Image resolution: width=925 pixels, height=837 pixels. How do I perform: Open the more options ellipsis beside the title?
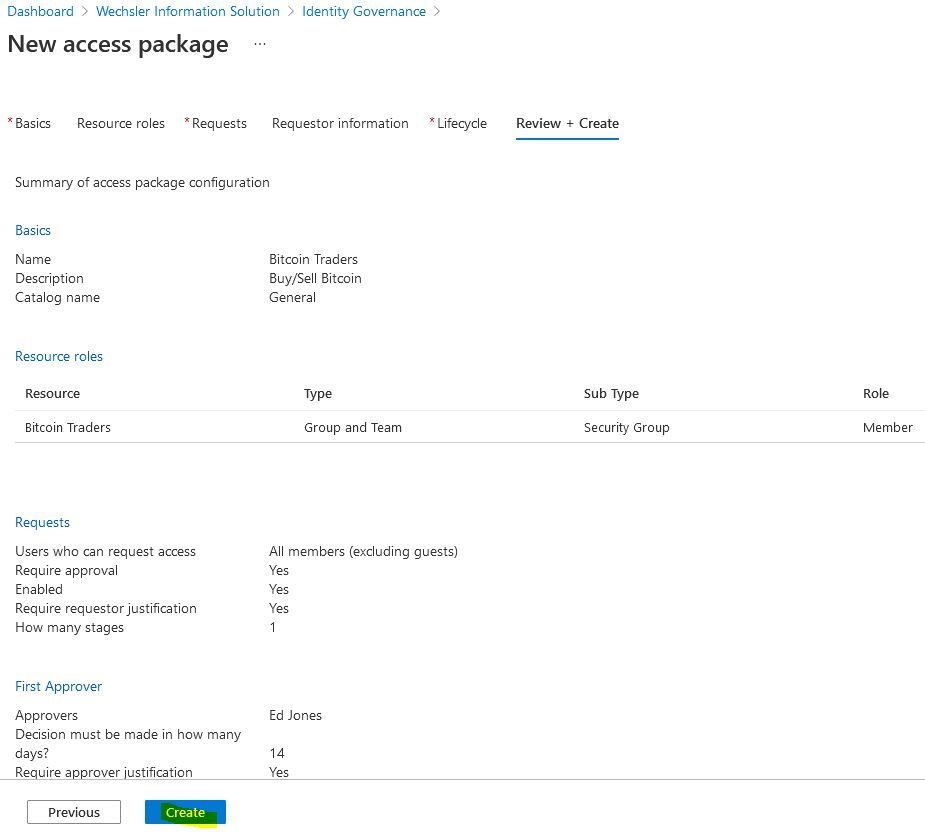click(x=260, y=44)
